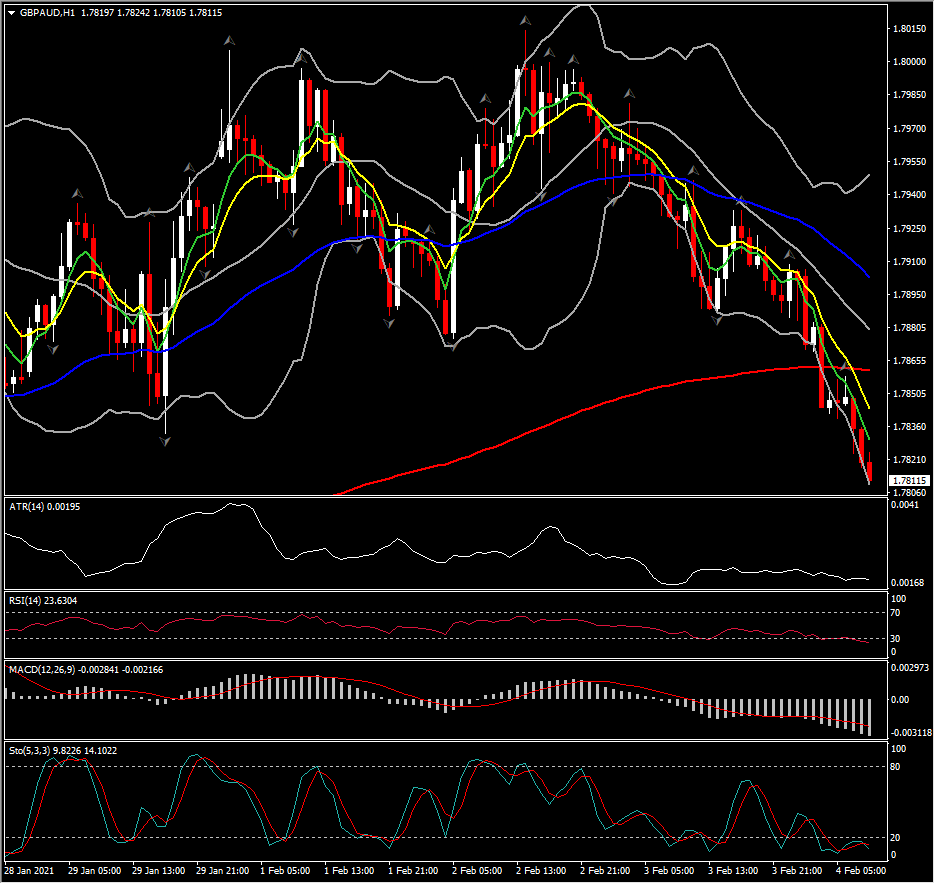The width and height of the screenshot is (935, 884).
Task: Click the current price tag 1.78115
Action: coord(906,481)
